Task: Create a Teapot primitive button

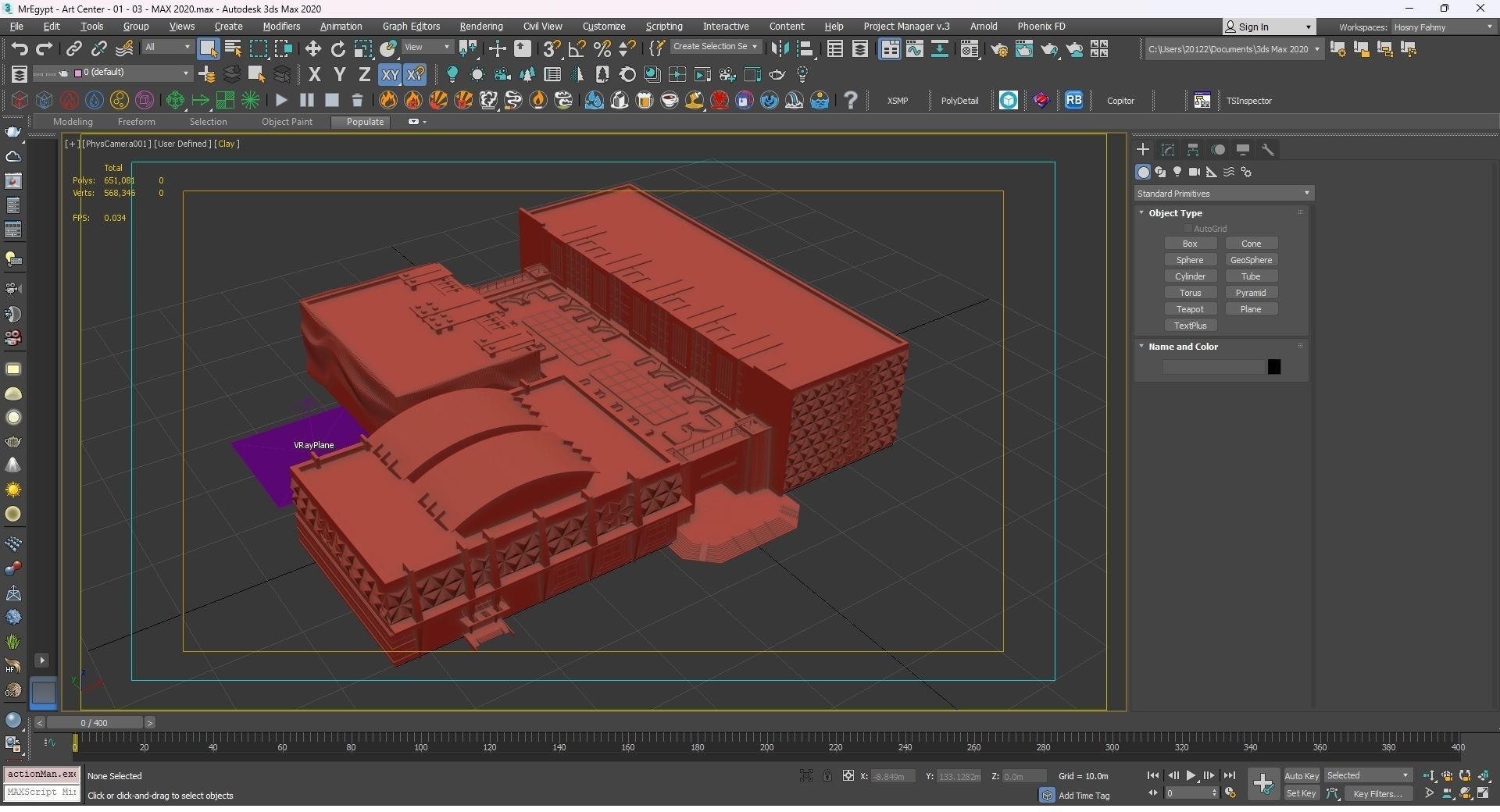Action: pos(1190,309)
